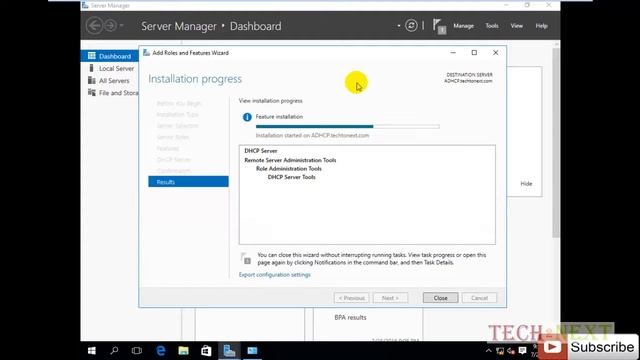This screenshot has width=640, height=360.
Task: Open File Explorer from taskbar
Action: (x=184, y=351)
